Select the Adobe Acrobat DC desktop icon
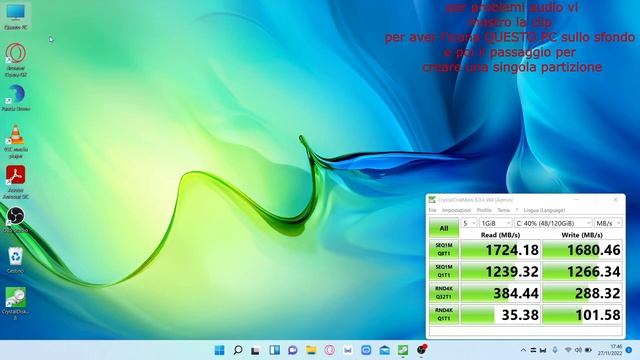 [16, 182]
